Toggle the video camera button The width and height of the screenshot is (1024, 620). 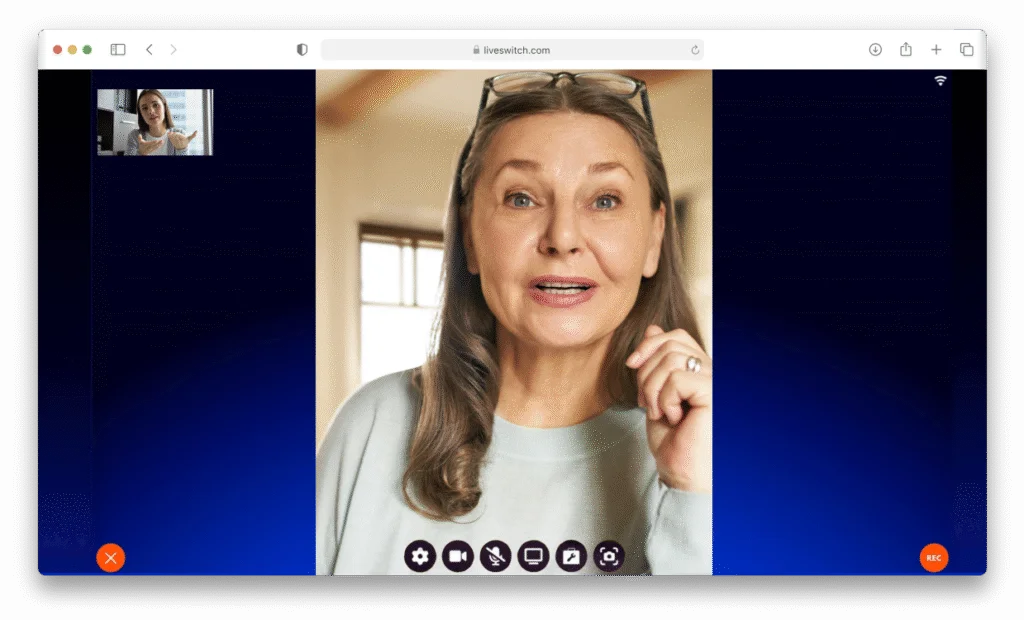pos(458,557)
